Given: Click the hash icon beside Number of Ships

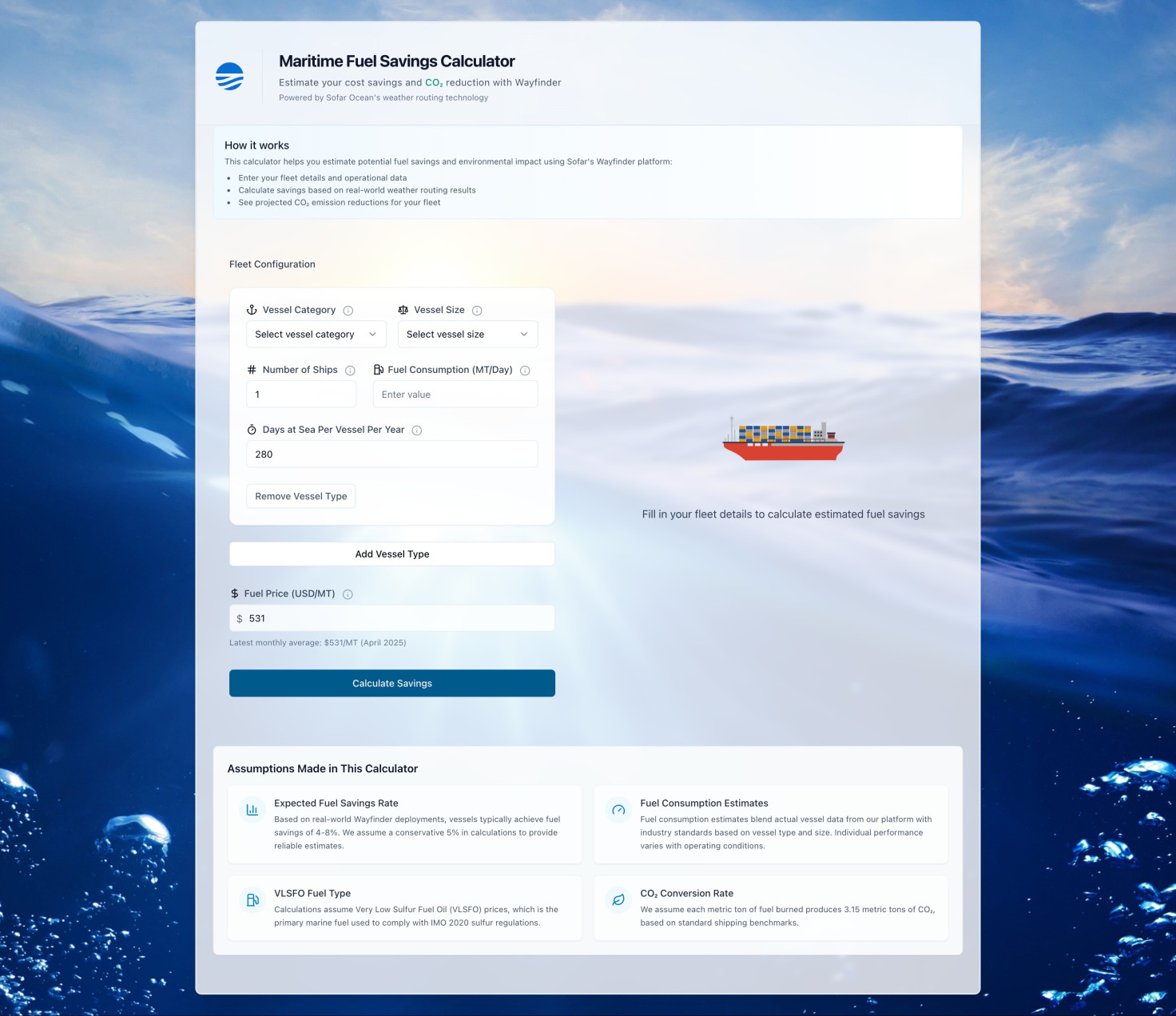Looking at the screenshot, I should (252, 370).
